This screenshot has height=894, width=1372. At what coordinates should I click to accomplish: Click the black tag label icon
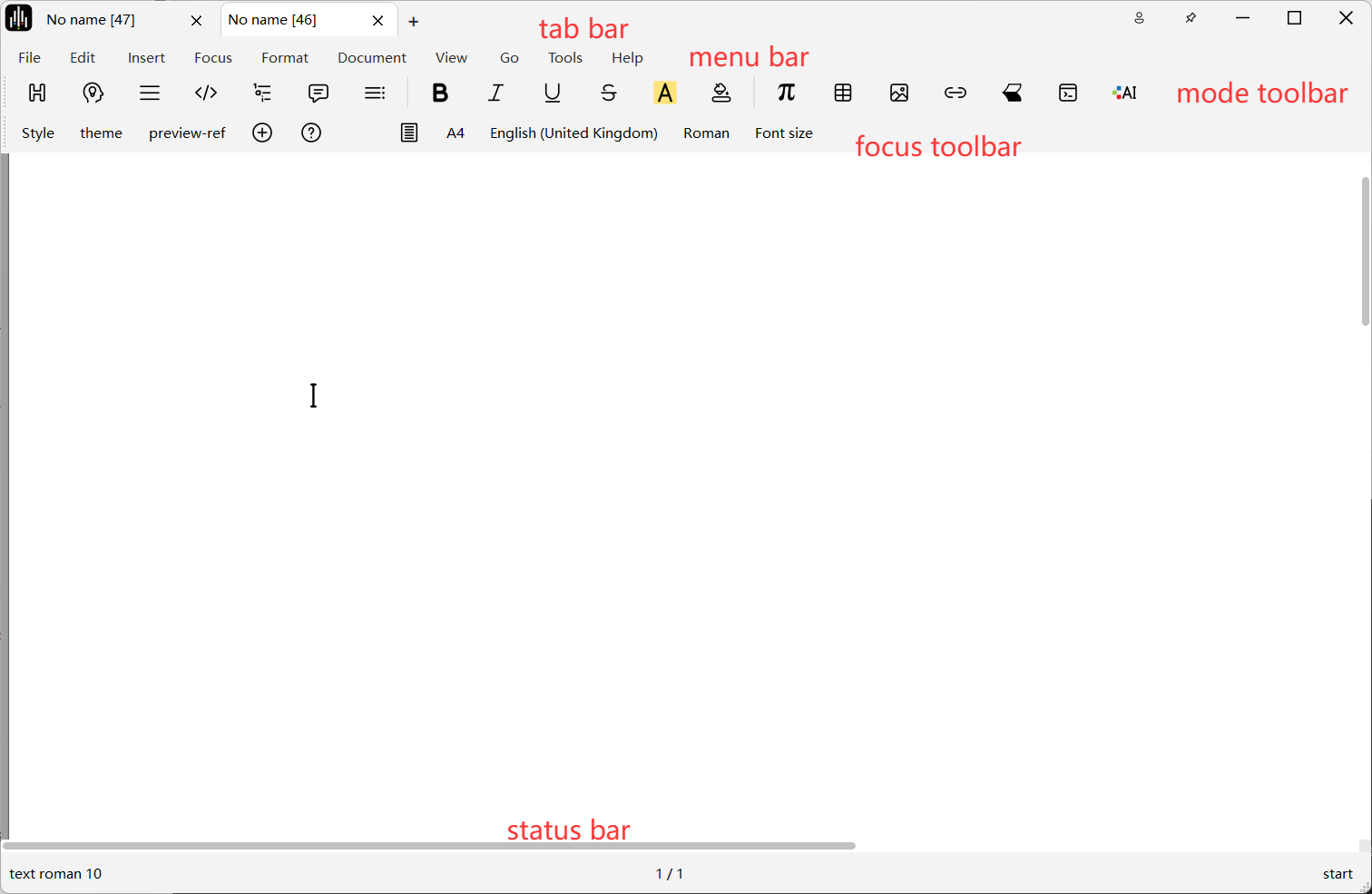click(x=1012, y=93)
